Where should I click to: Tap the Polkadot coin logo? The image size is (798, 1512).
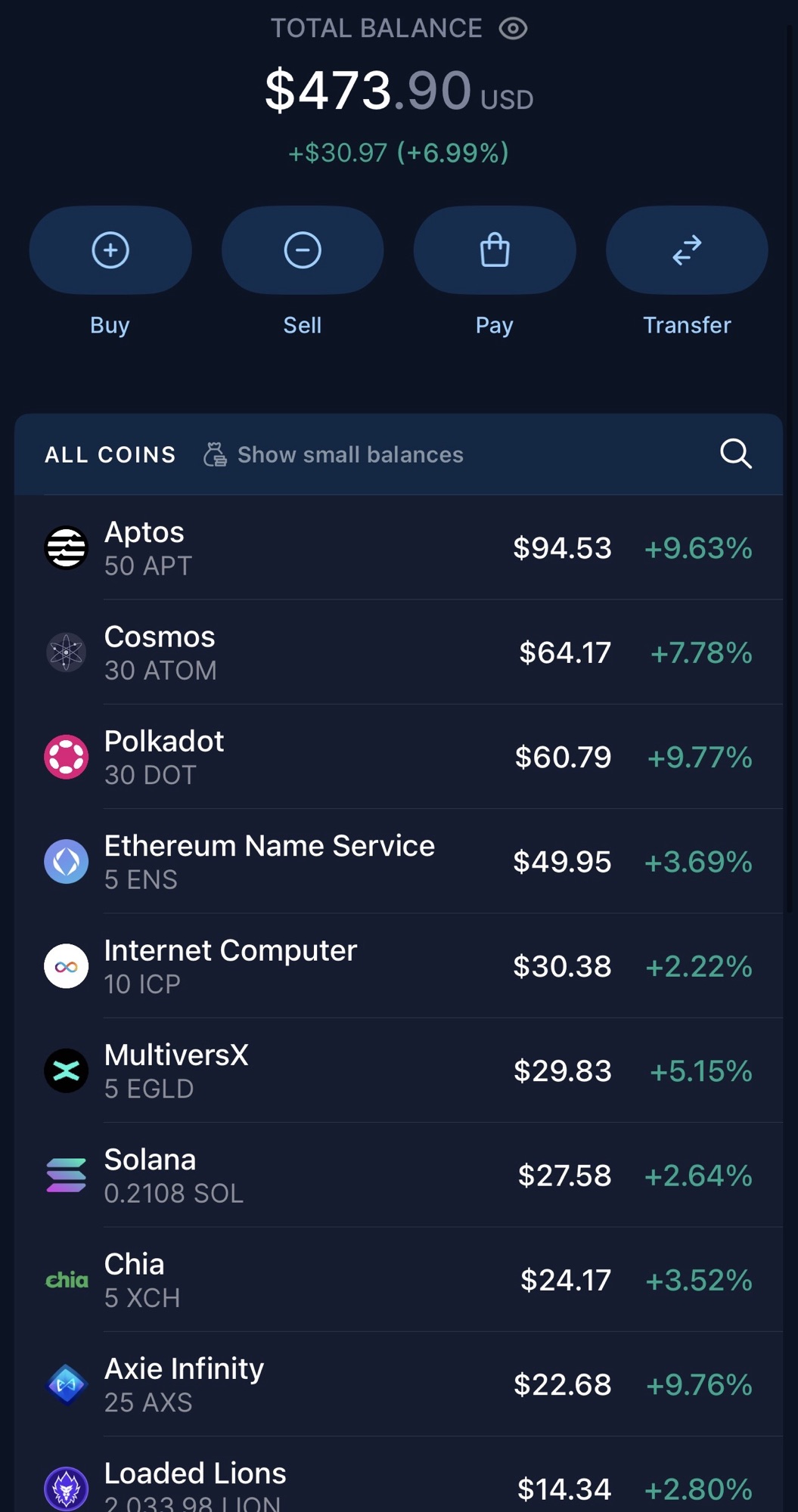[x=67, y=757]
